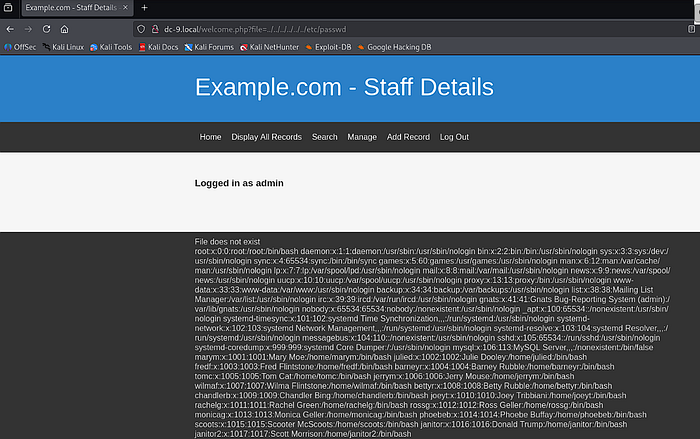
Task: Go to Home in site navigation
Action: point(210,137)
